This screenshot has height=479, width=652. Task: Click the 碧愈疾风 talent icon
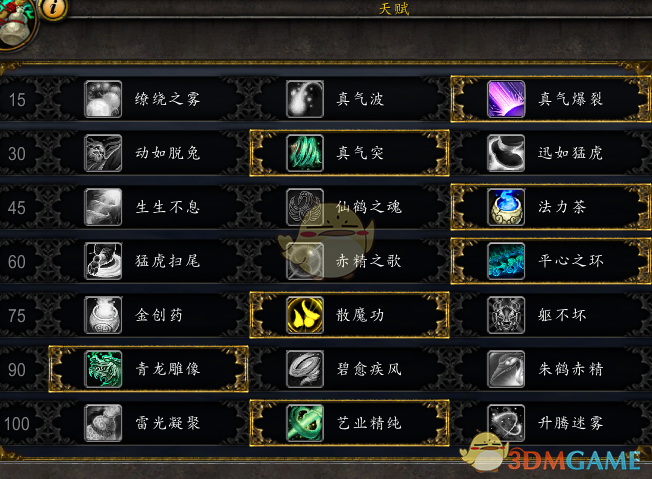(305, 369)
